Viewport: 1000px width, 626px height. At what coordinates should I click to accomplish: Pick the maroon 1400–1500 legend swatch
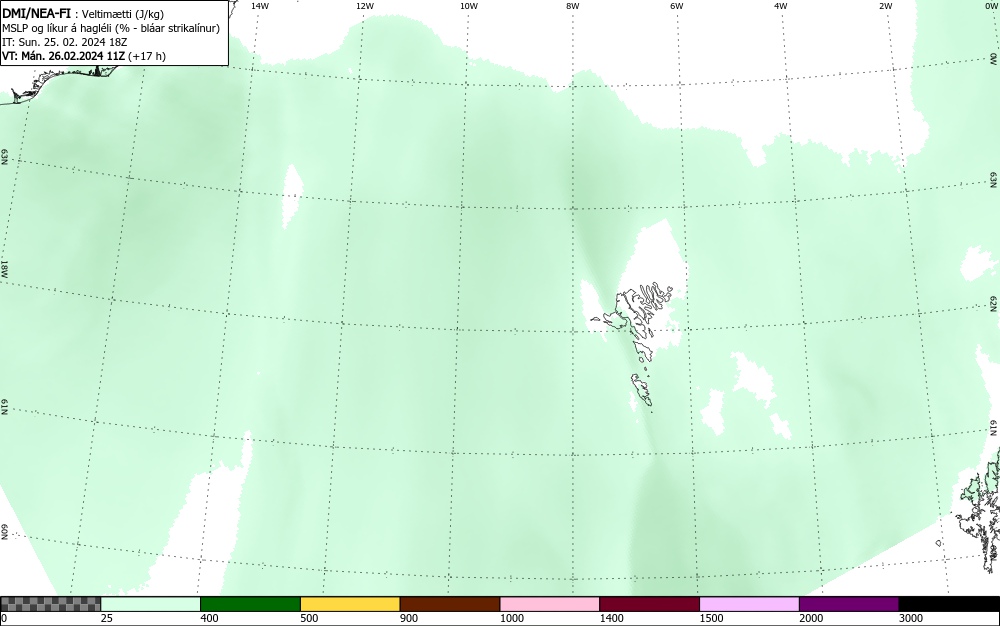click(649, 604)
